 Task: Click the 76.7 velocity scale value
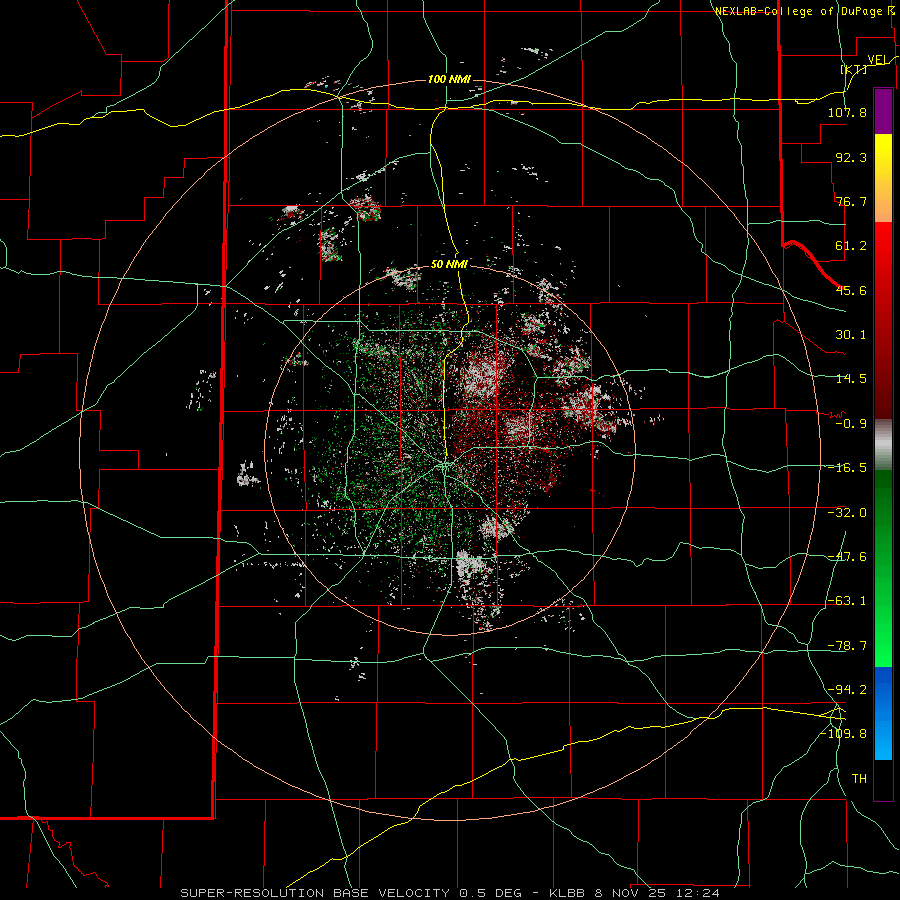[x=851, y=201]
